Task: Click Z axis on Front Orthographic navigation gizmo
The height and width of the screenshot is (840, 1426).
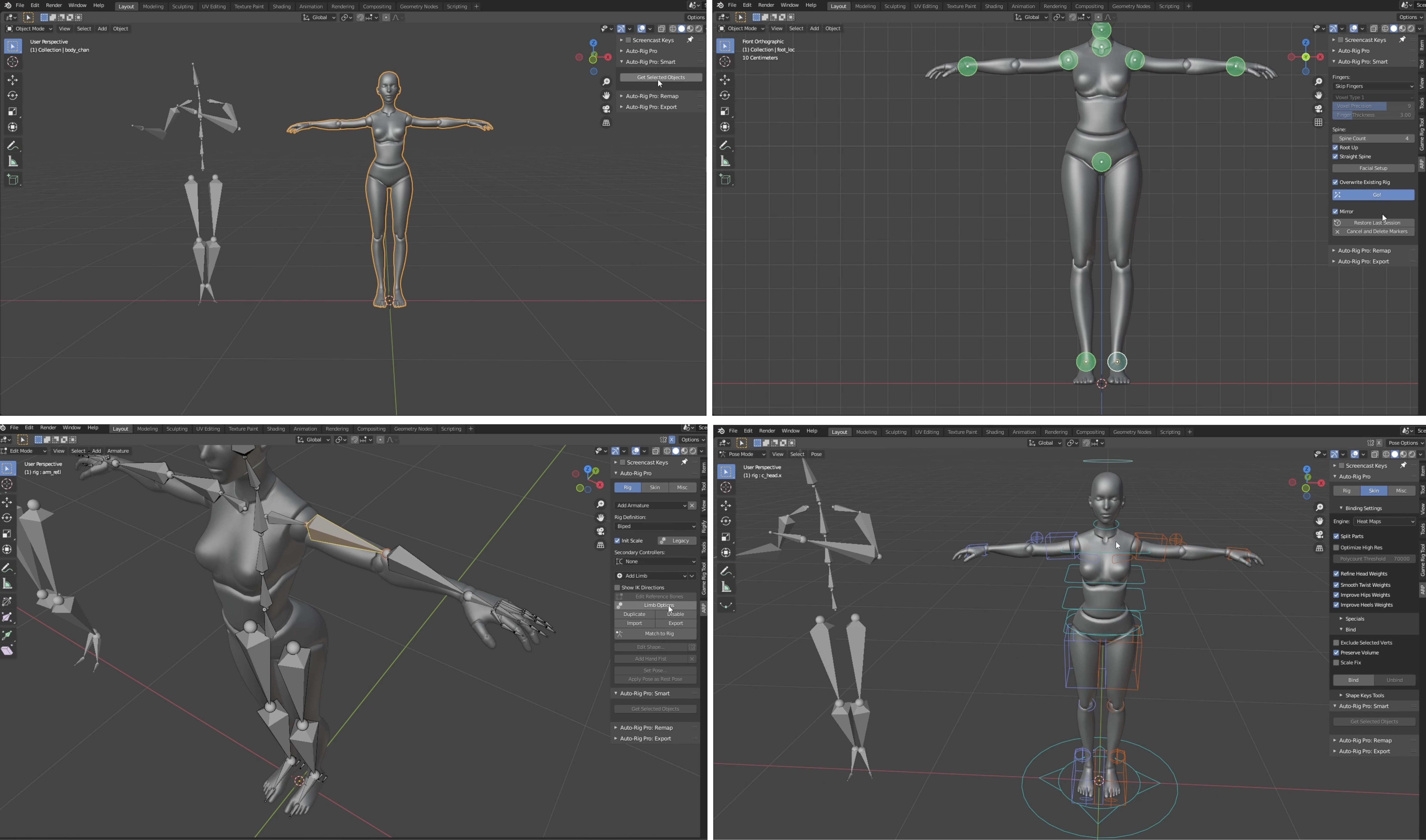Action: click(x=1306, y=43)
